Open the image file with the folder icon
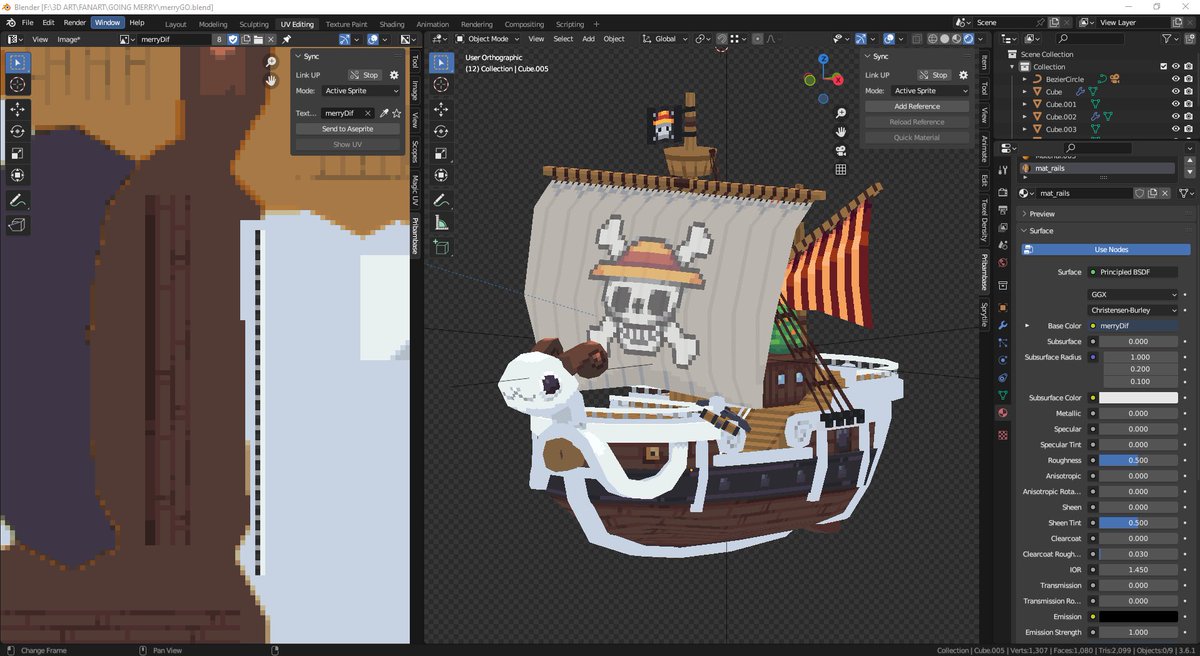 coord(257,39)
